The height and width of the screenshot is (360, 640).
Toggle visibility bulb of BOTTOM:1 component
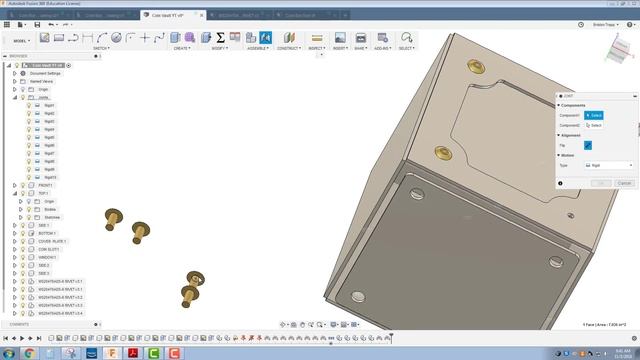23,233
